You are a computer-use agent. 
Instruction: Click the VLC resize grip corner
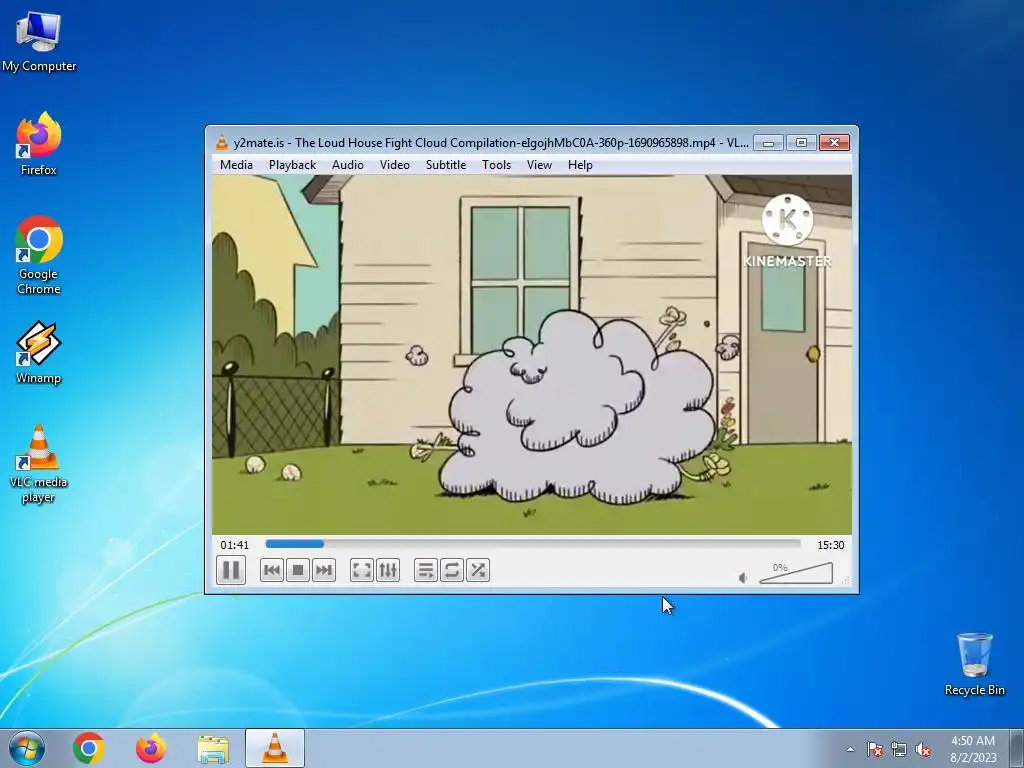point(846,581)
